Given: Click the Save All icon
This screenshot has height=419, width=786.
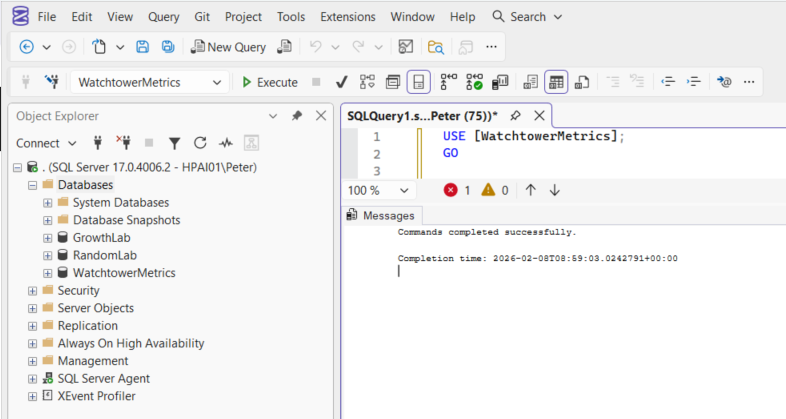Looking at the screenshot, I should pos(168,47).
